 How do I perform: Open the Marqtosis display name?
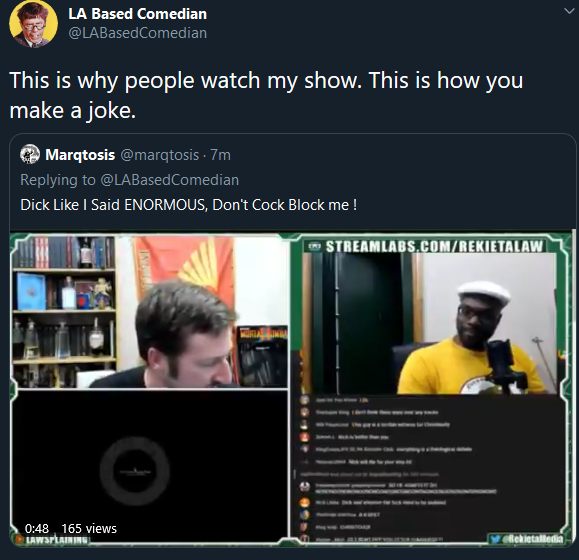pyautogui.click(x=80, y=155)
